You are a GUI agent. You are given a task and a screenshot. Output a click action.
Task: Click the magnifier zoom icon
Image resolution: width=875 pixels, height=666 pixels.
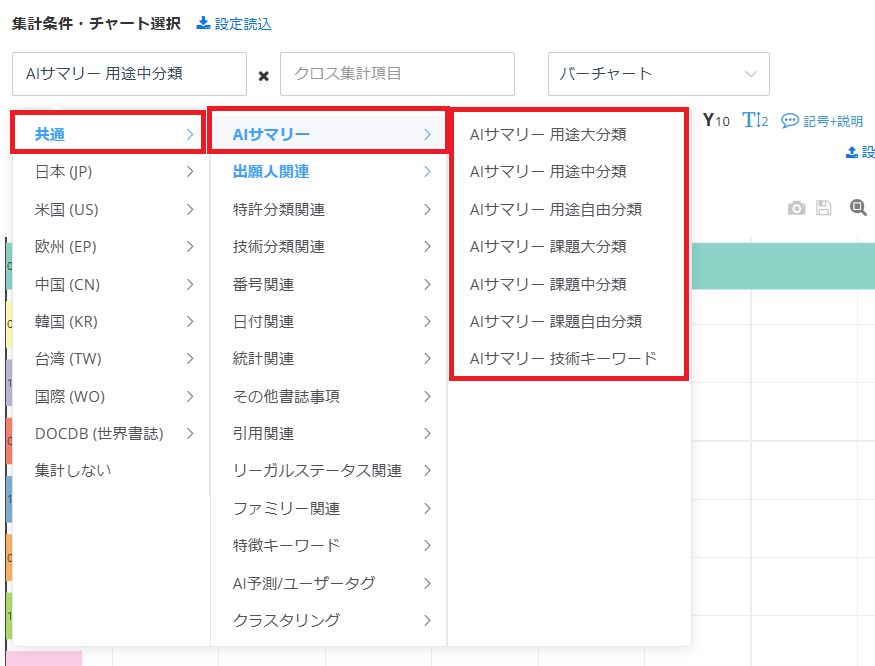coord(857,207)
